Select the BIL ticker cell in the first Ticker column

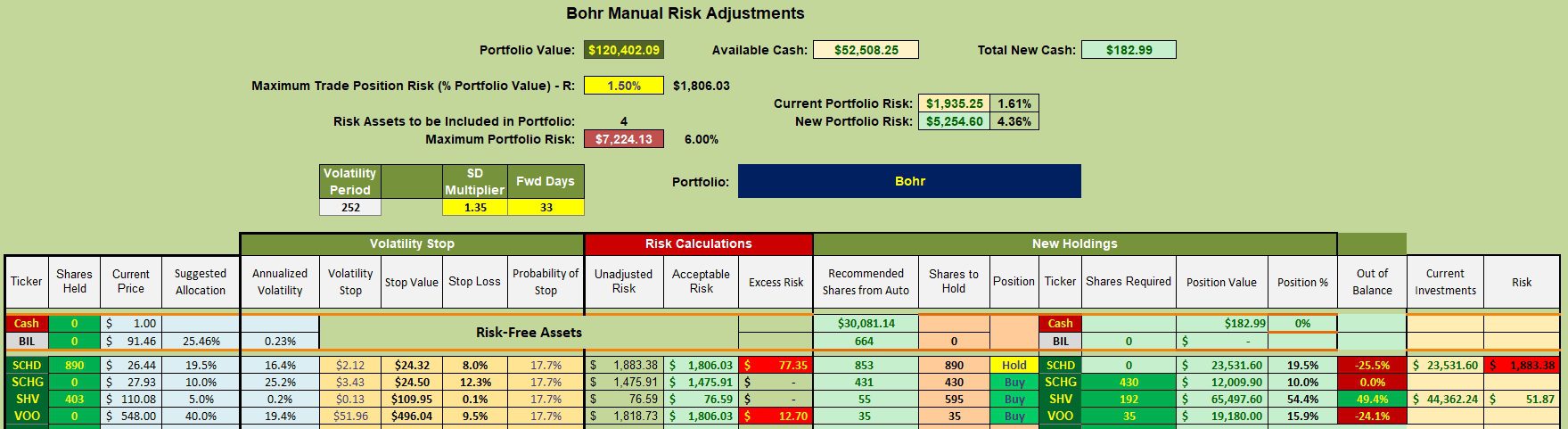pos(27,341)
